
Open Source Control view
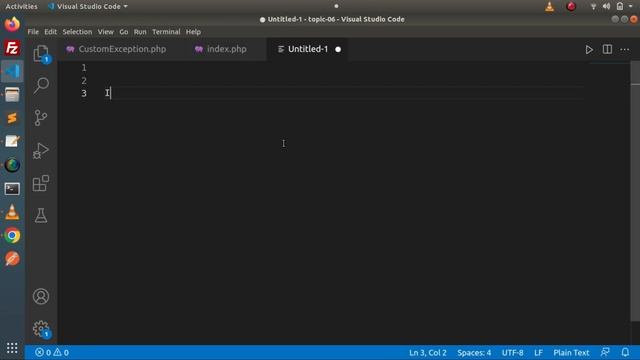pyautogui.click(x=41, y=118)
